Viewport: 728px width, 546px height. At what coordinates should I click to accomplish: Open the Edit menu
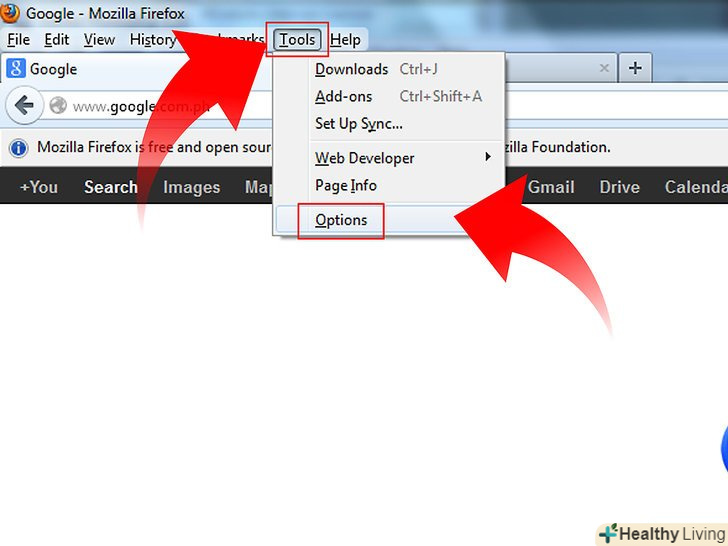[57, 40]
